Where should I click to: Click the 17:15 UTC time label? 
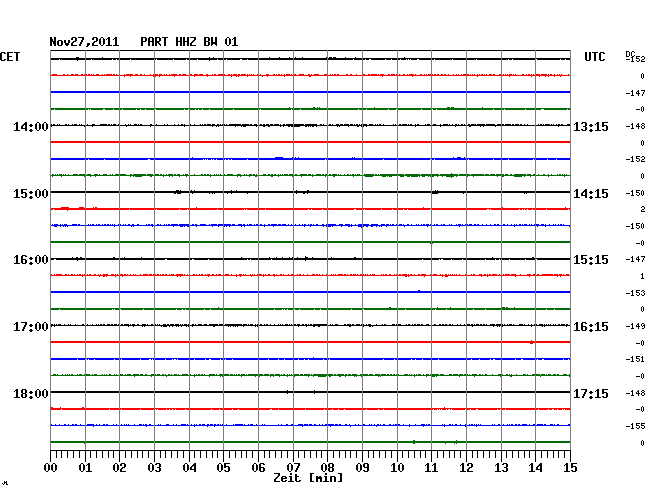pyautogui.click(x=590, y=394)
